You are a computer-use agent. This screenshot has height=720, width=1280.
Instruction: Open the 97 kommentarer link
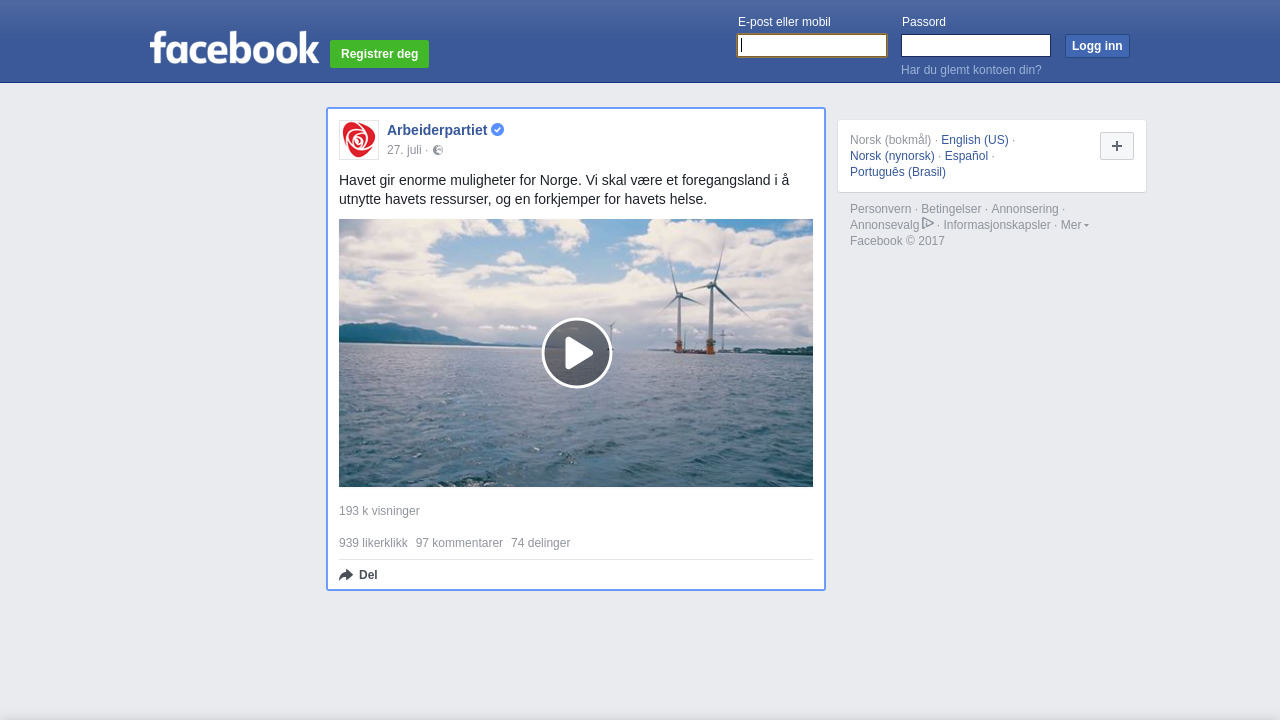459,543
